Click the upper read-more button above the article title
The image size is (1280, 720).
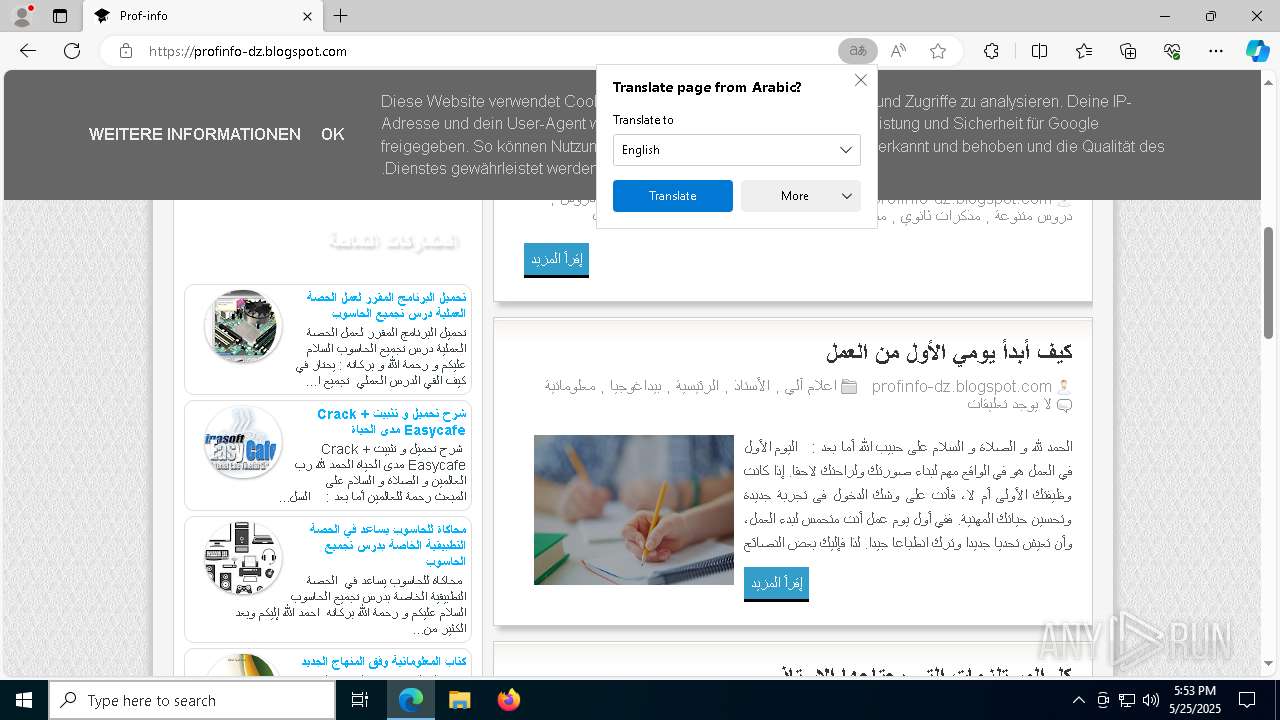(556, 260)
